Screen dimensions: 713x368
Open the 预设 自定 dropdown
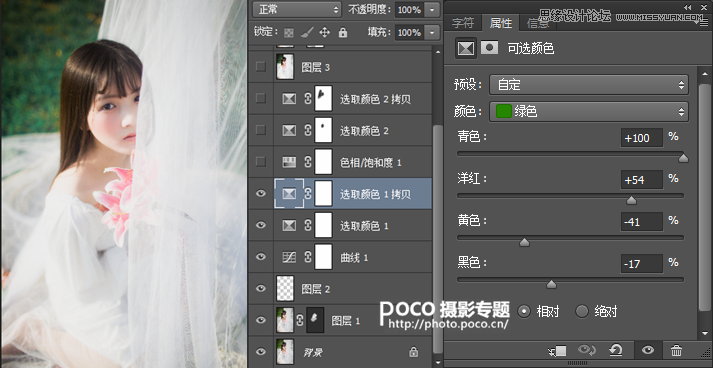(x=589, y=85)
